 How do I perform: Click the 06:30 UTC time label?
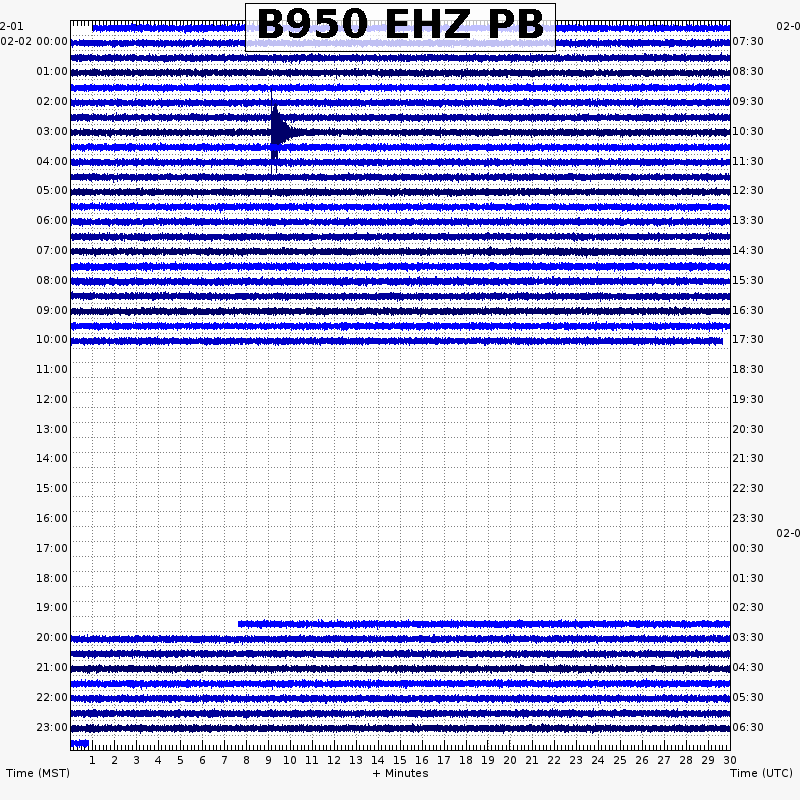click(x=748, y=728)
